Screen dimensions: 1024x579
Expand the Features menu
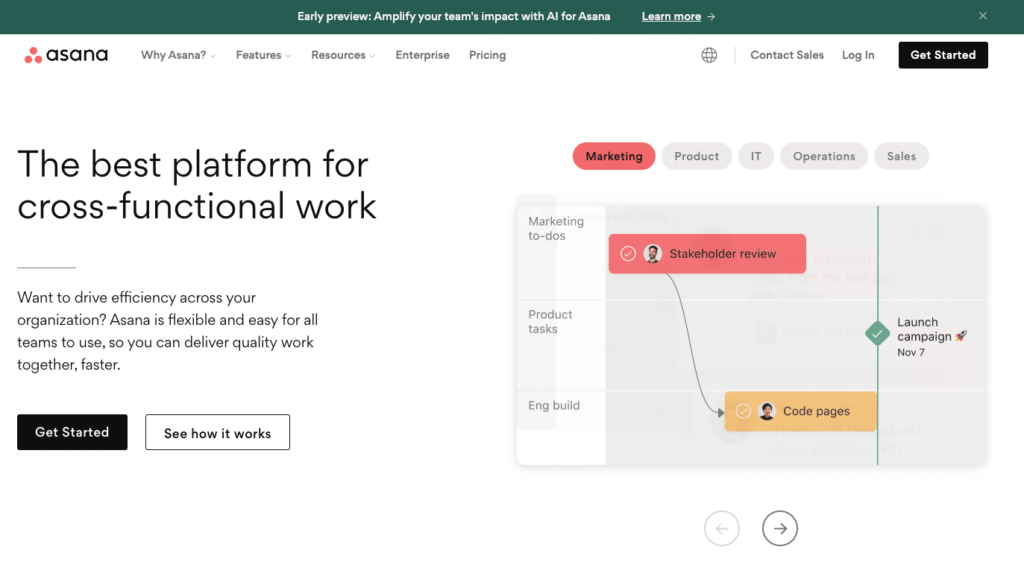[263, 55]
